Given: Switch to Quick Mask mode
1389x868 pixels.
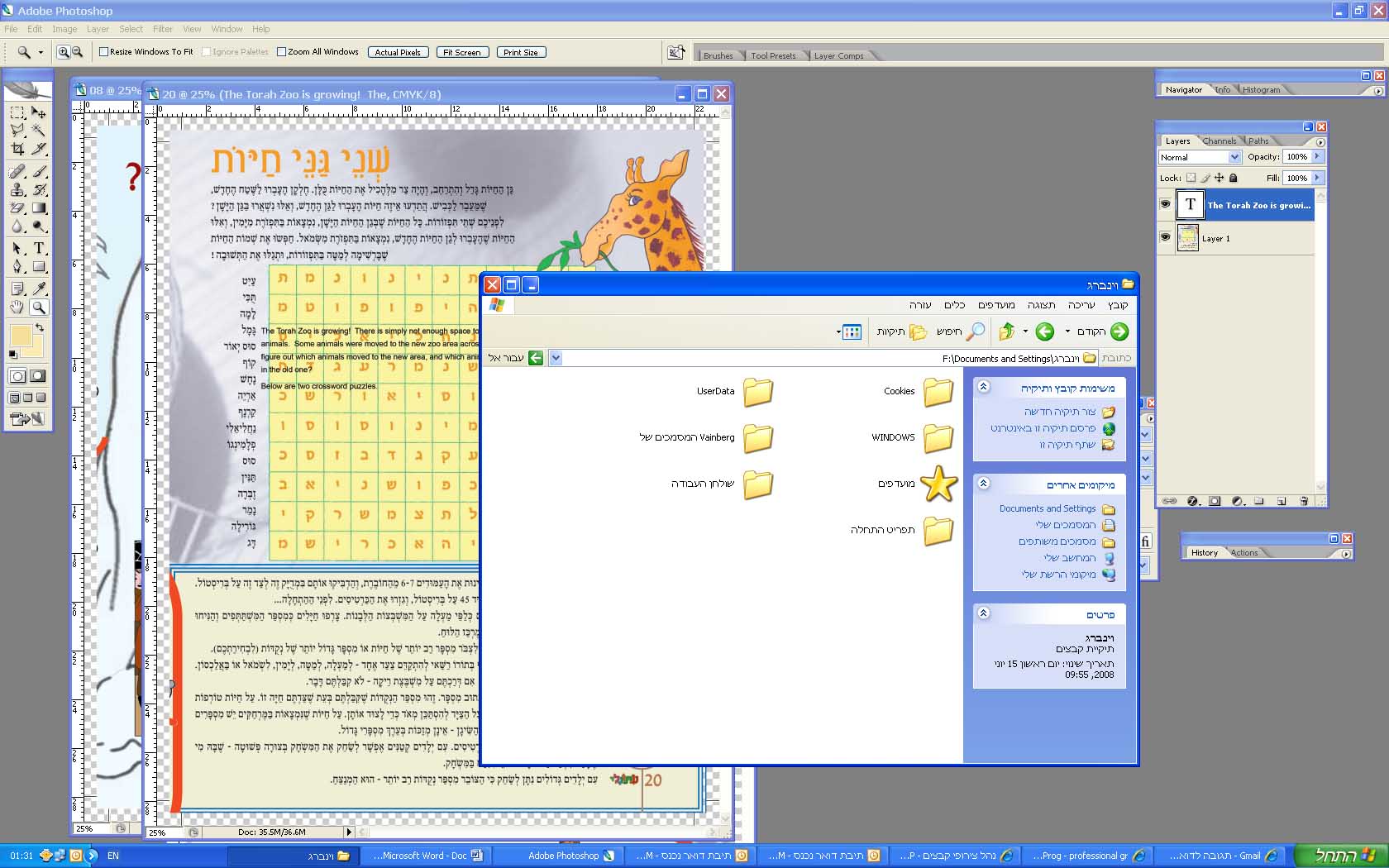Looking at the screenshot, I should point(38,376).
